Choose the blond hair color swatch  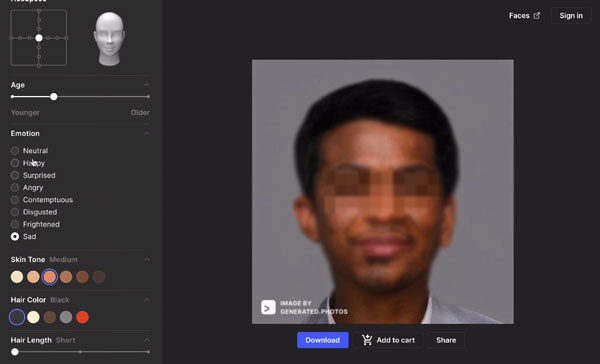(x=33, y=317)
